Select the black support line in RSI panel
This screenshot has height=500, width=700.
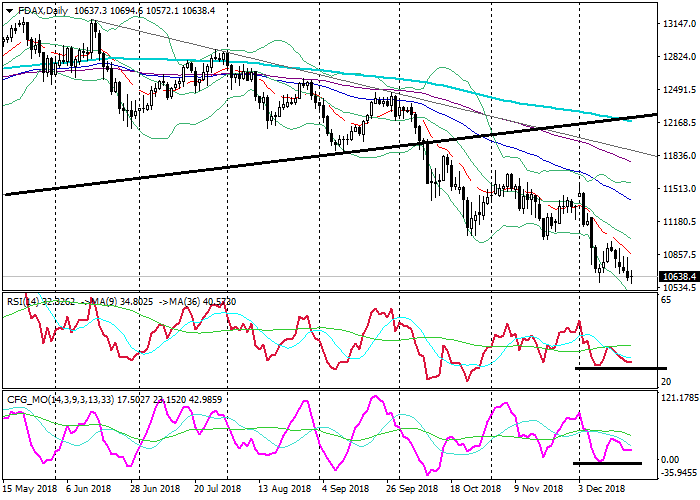point(620,367)
